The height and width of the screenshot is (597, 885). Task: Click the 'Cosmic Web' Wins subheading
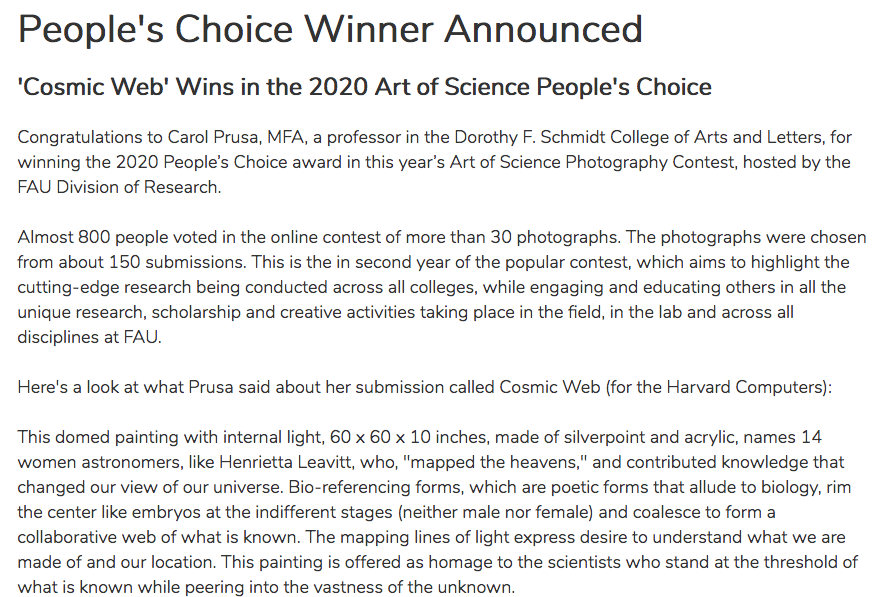click(x=364, y=87)
